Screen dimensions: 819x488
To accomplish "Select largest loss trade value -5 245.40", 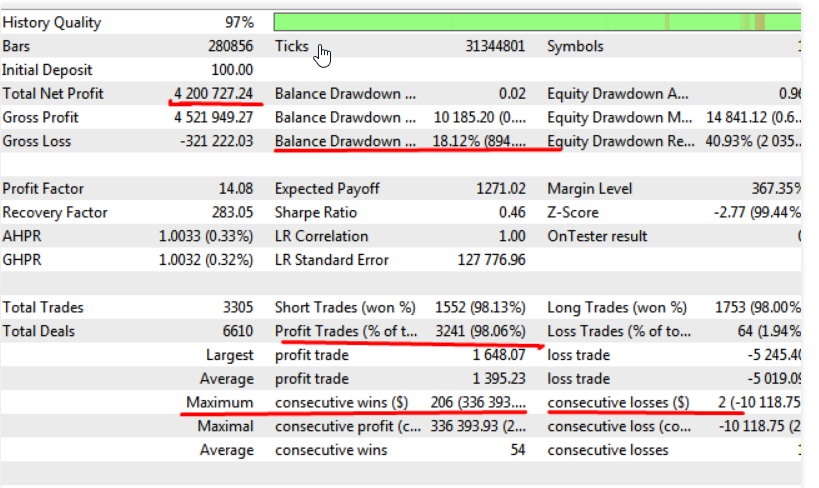I will 774,355.
